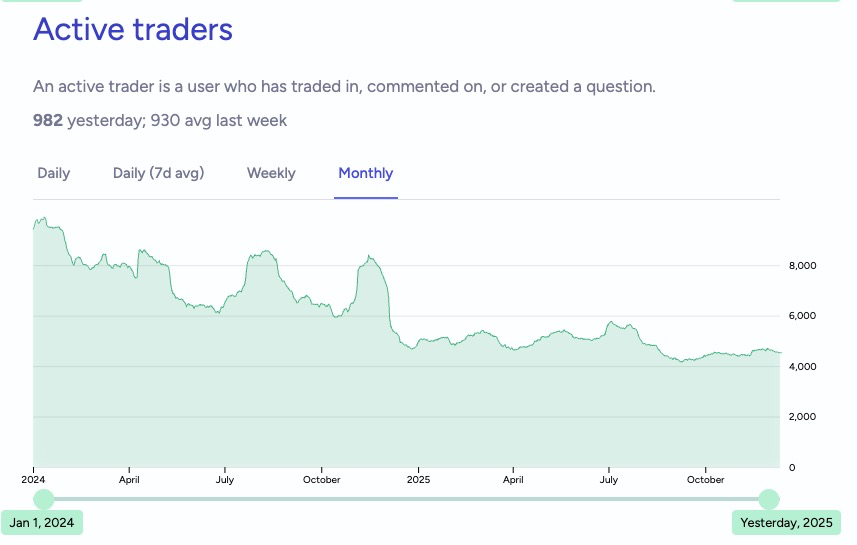Viewport: 857px width, 545px height.
Task: Click the '2025' x-axis label
Action: point(417,480)
